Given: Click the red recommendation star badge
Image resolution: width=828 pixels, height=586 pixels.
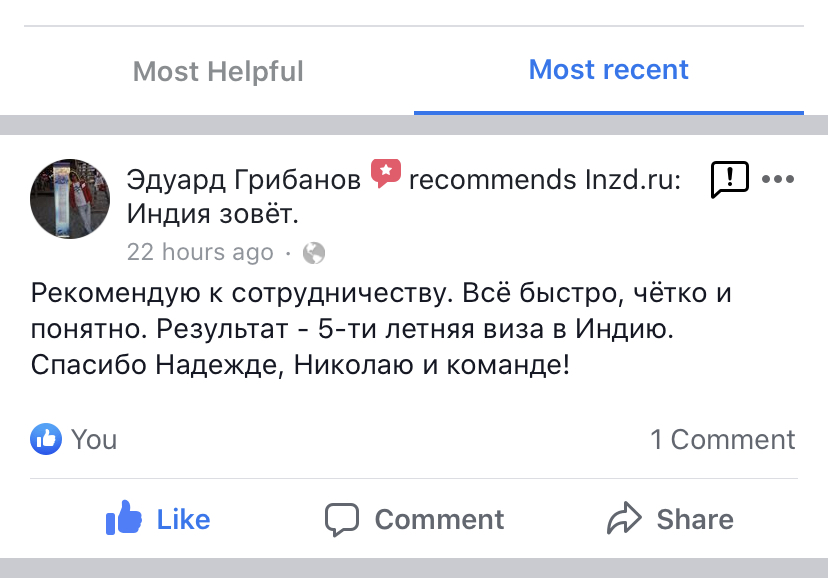Looking at the screenshot, I should (386, 174).
